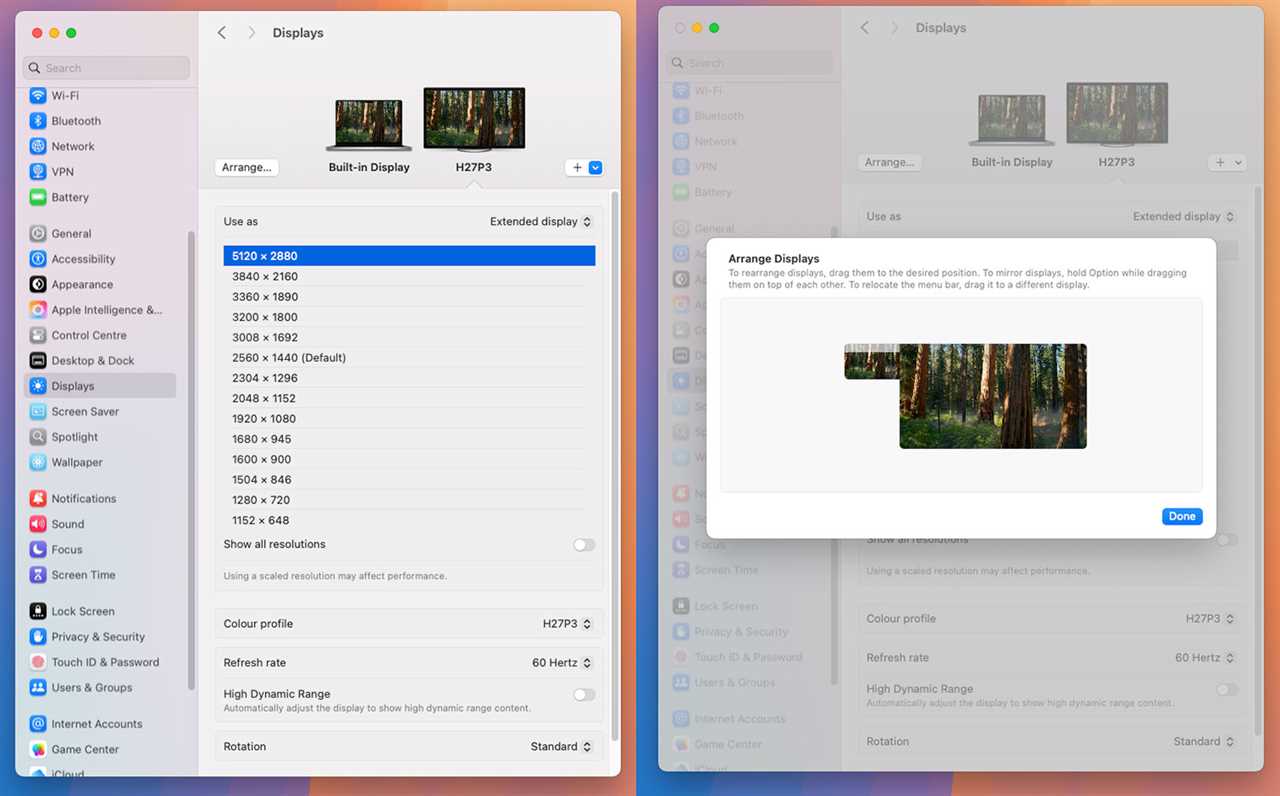1280x796 pixels.
Task: Enable High Dynamic Range
Action: click(583, 693)
